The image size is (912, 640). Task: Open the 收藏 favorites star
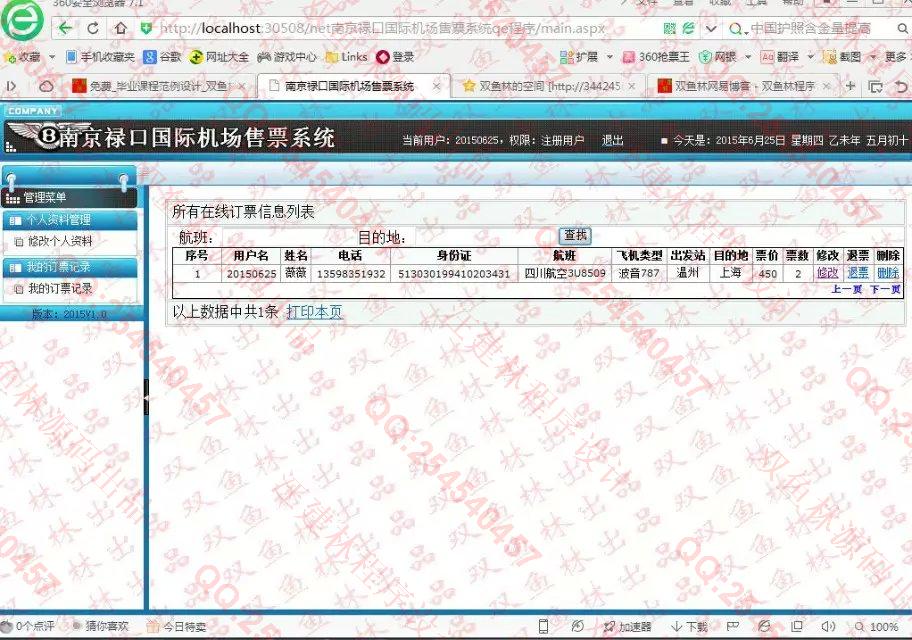pos(10,57)
